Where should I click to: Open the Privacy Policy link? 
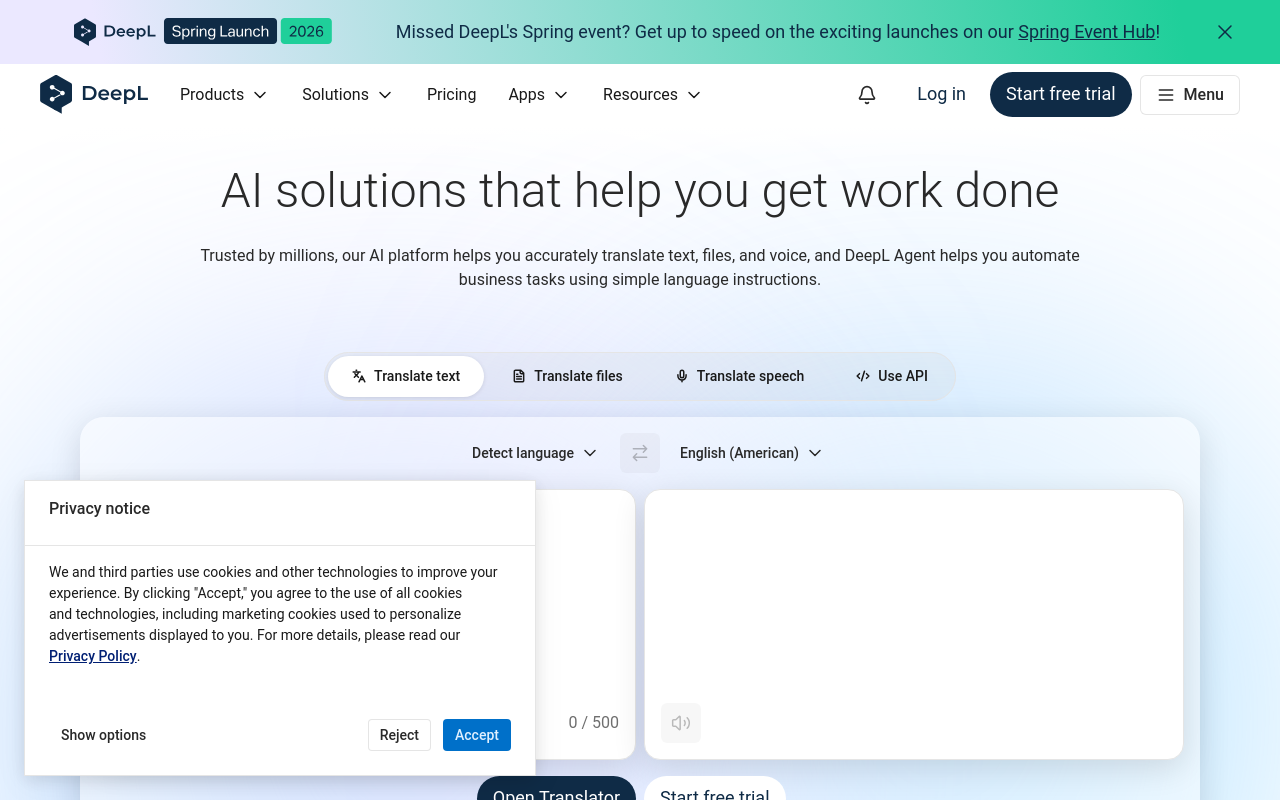click(x=93, y=656)
